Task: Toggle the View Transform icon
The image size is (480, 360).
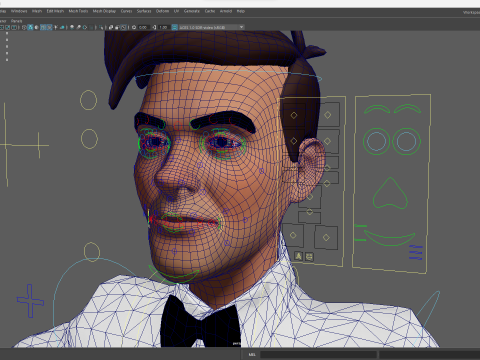Action: (x=174, y=27)
